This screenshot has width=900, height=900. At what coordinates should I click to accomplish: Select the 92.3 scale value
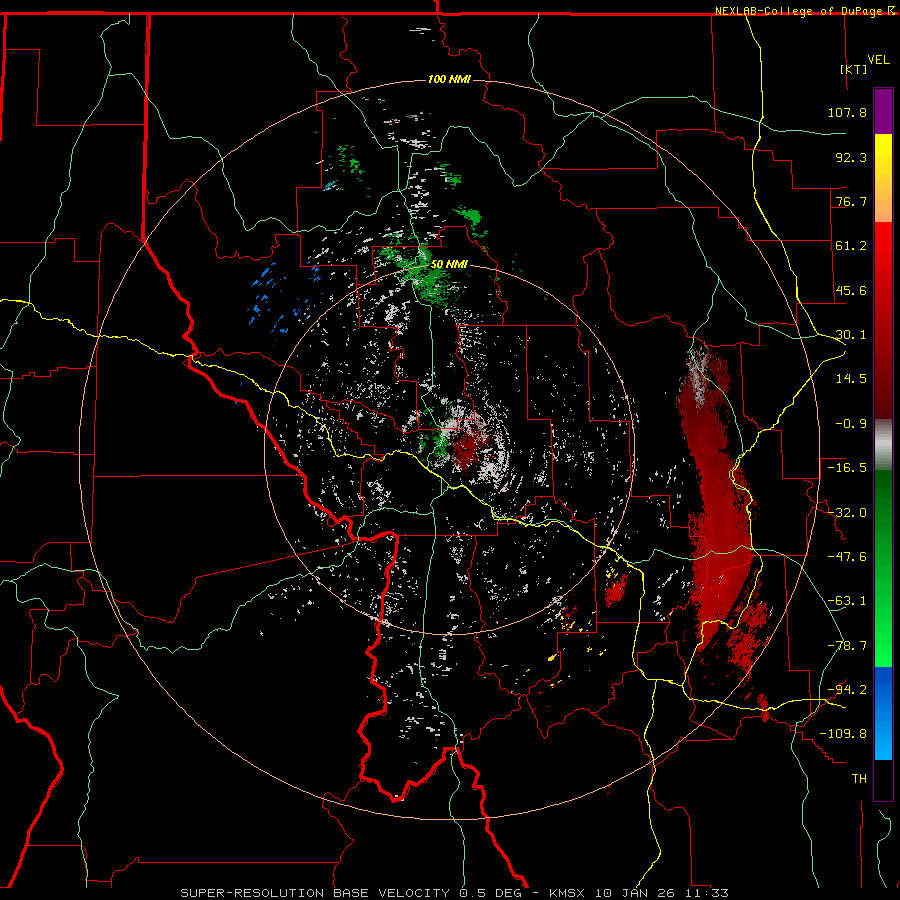[x=851, y=157]
